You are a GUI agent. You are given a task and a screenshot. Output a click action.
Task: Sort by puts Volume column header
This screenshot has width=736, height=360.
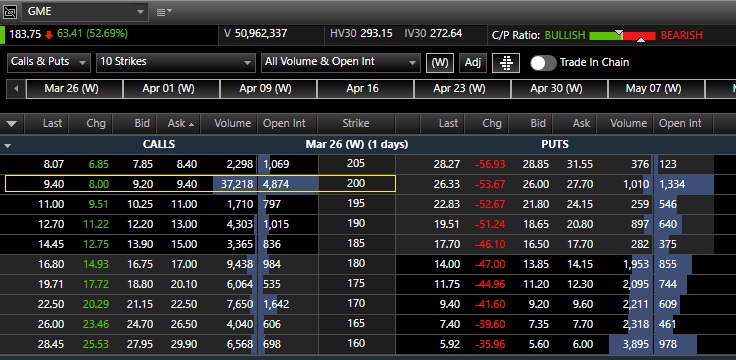[x=625, y=123]
